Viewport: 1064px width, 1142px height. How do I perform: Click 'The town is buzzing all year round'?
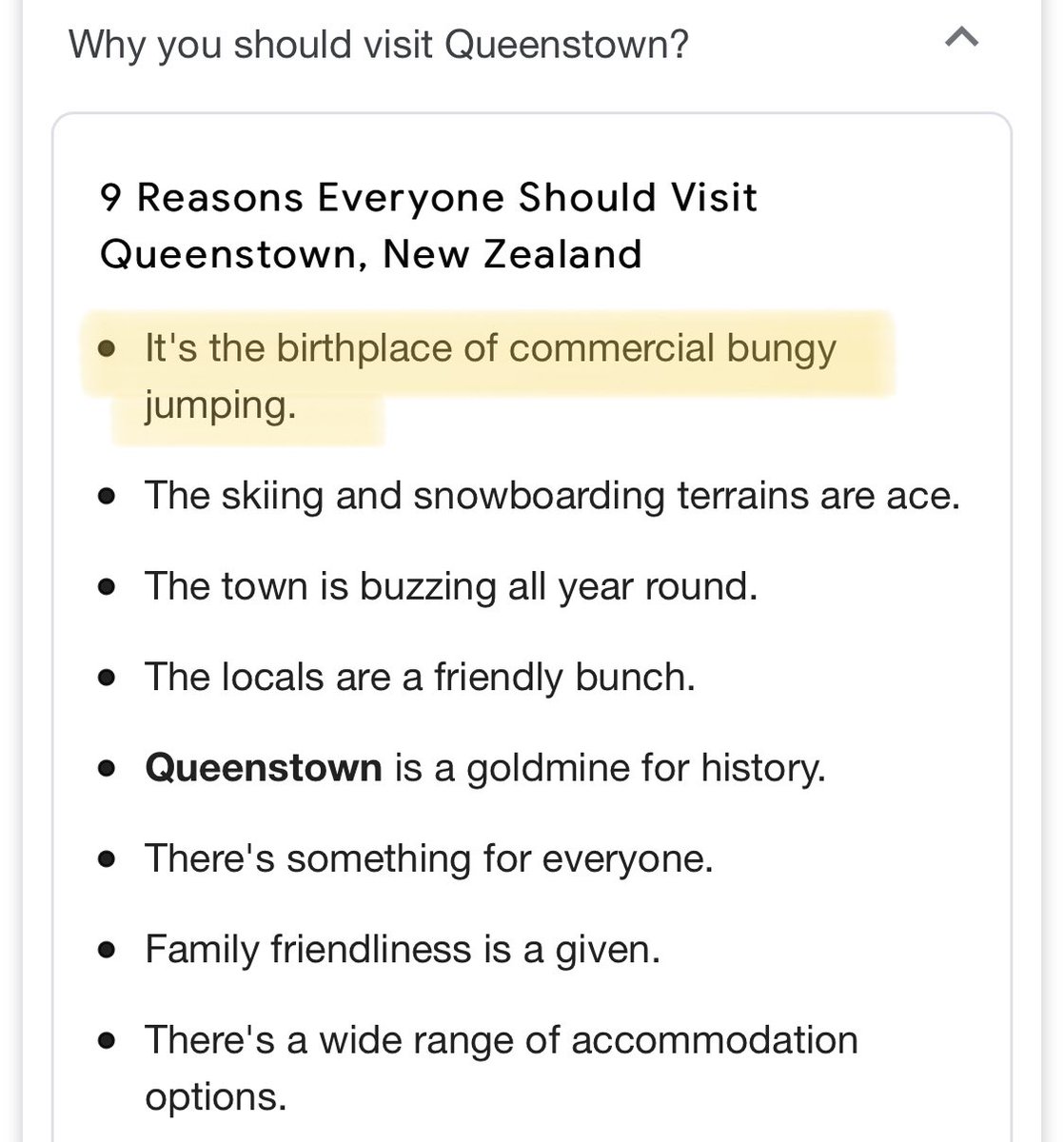pyautogui.click(x=450, y=586)
